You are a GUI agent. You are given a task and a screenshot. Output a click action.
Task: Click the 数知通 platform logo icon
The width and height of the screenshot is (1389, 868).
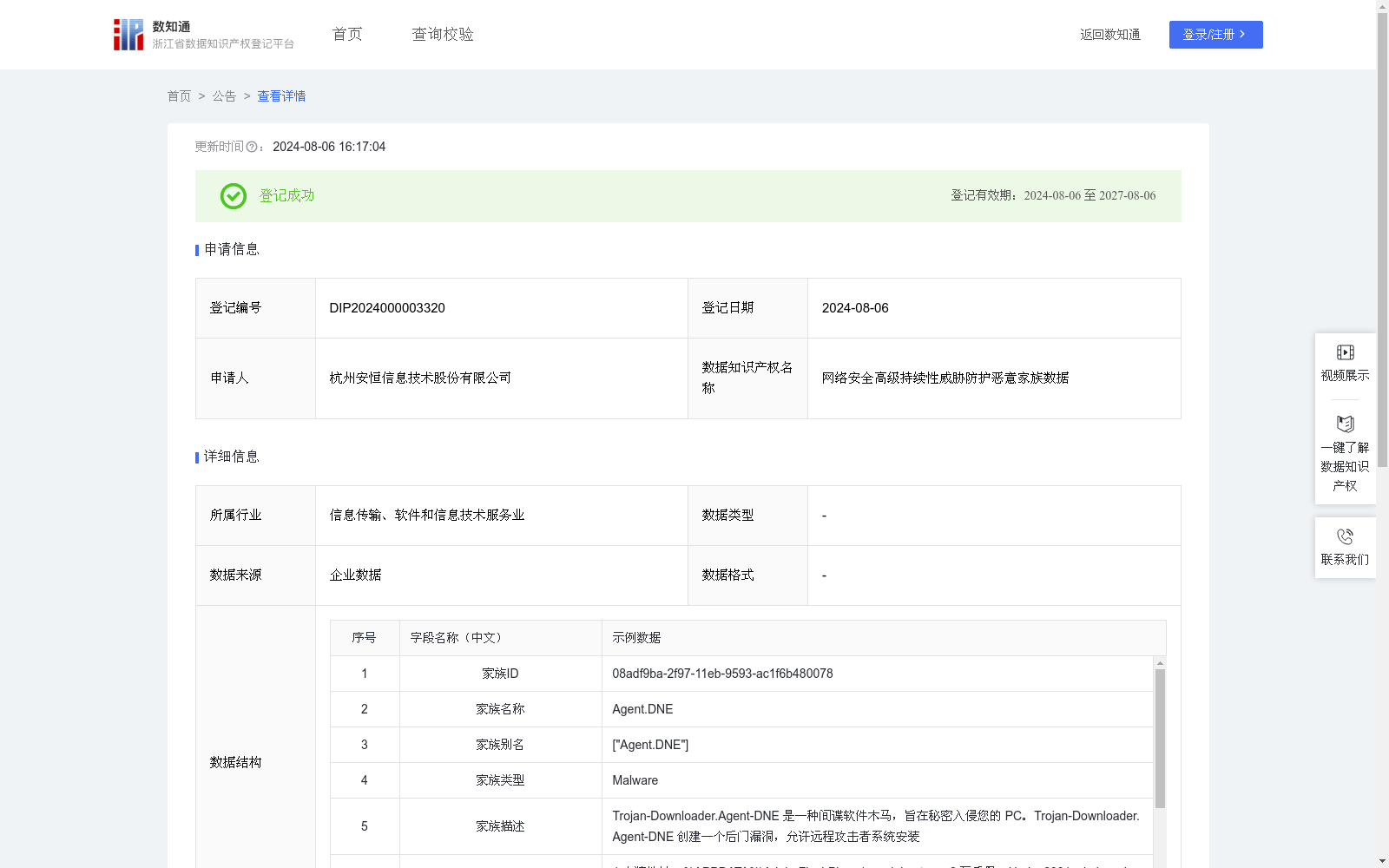128,35
